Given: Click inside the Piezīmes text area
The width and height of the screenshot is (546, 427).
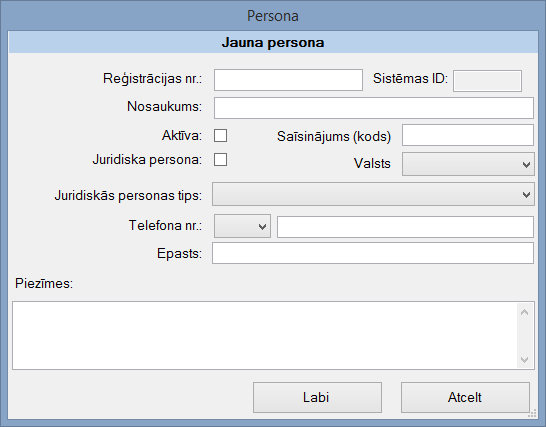Looking at the screenshot, I should pyautogui.click(x=265, y=335).
